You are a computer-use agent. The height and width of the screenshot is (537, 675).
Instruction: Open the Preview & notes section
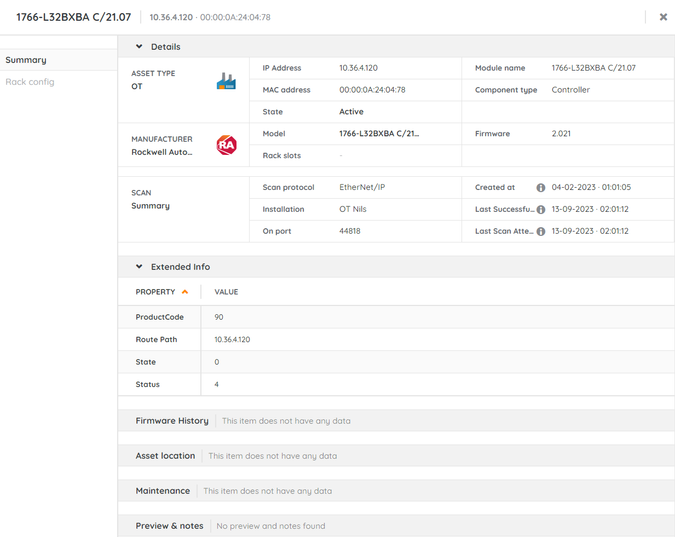click(x=169, y=526)
